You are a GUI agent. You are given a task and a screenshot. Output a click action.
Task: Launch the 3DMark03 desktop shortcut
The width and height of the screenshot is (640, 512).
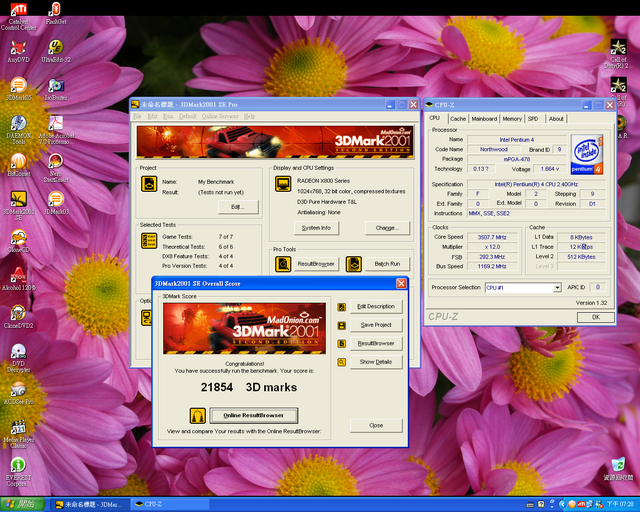pos(56,203)
